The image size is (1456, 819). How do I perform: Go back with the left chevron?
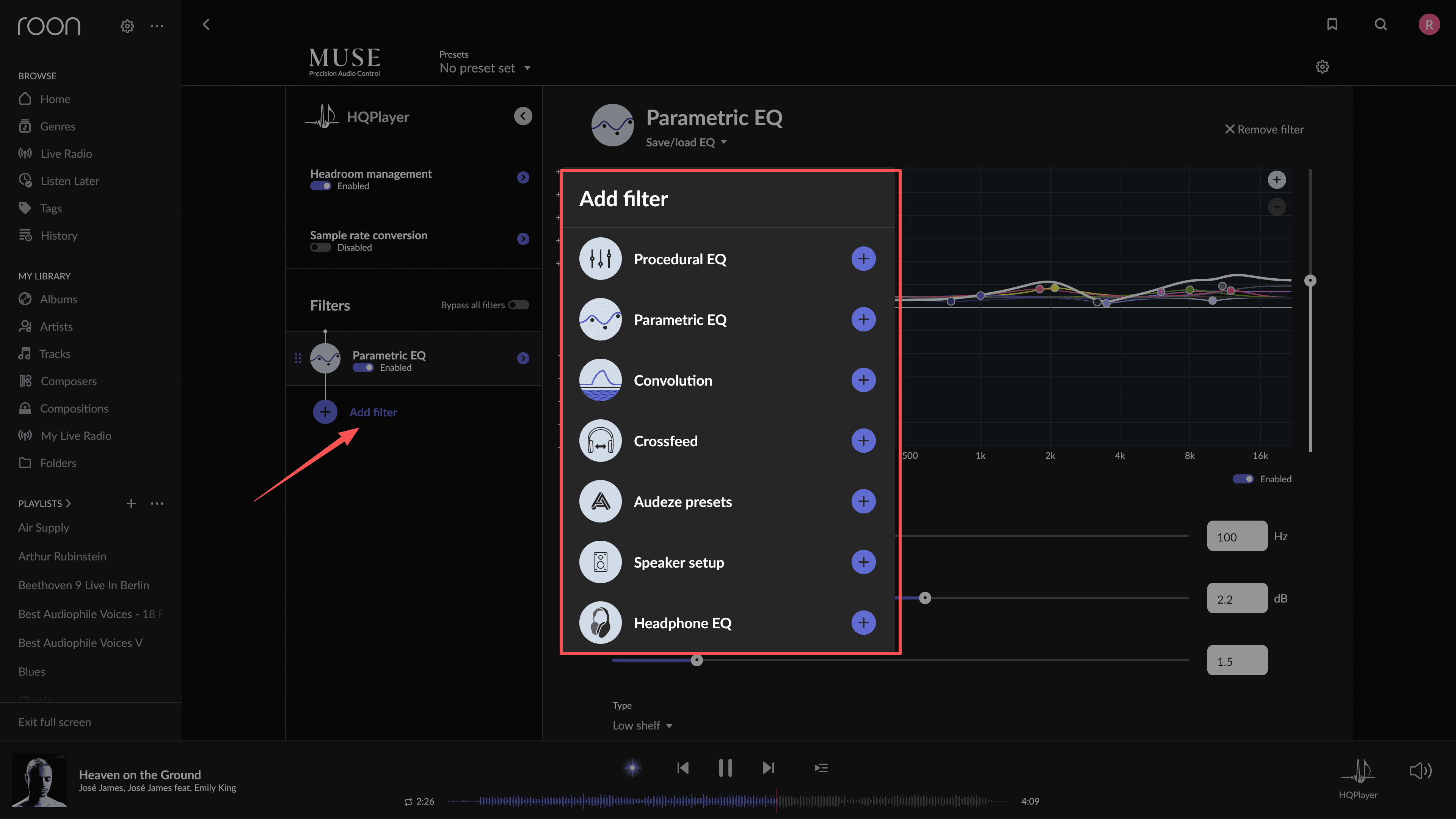206,24
